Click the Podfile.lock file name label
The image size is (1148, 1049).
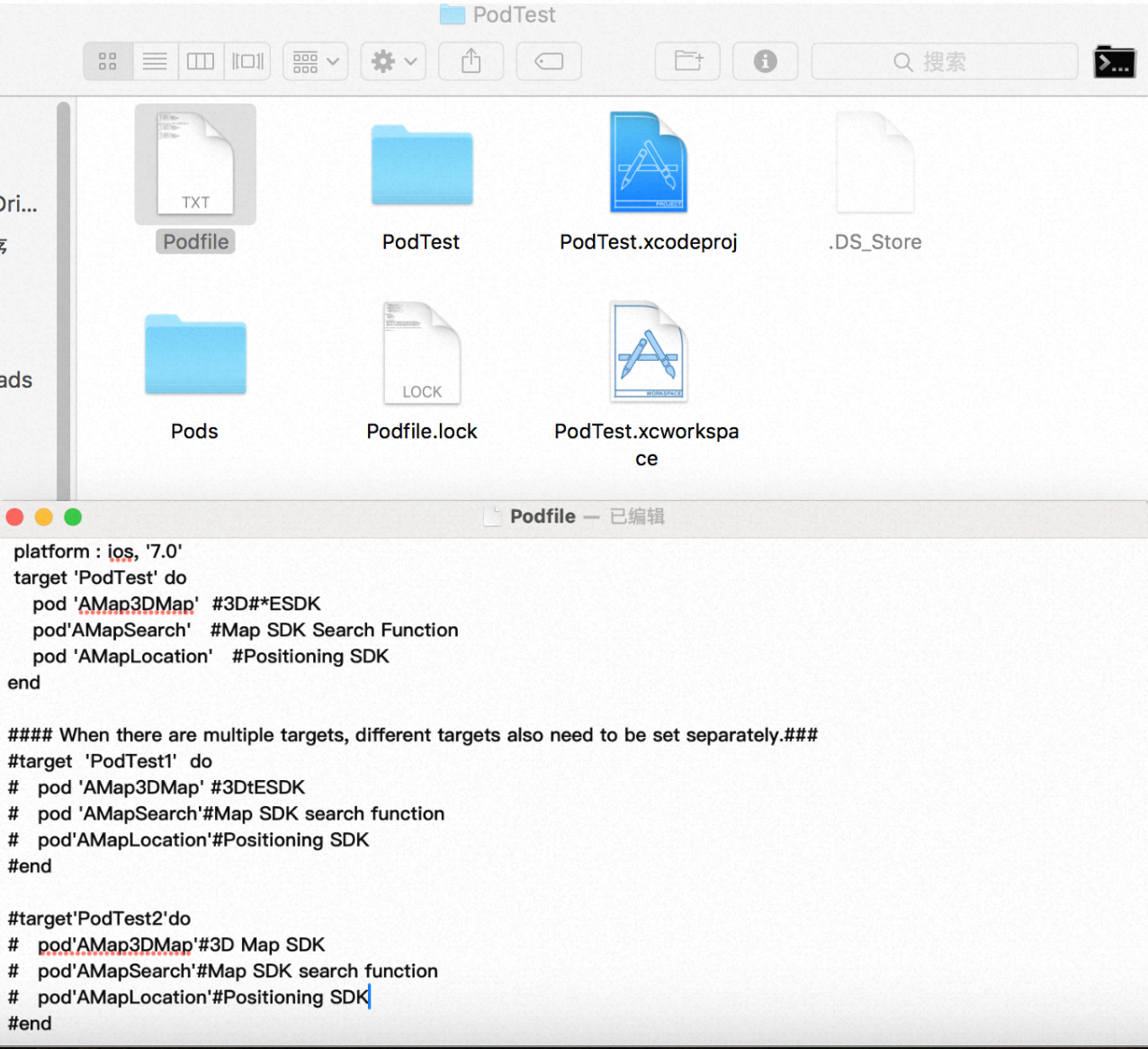422,431
